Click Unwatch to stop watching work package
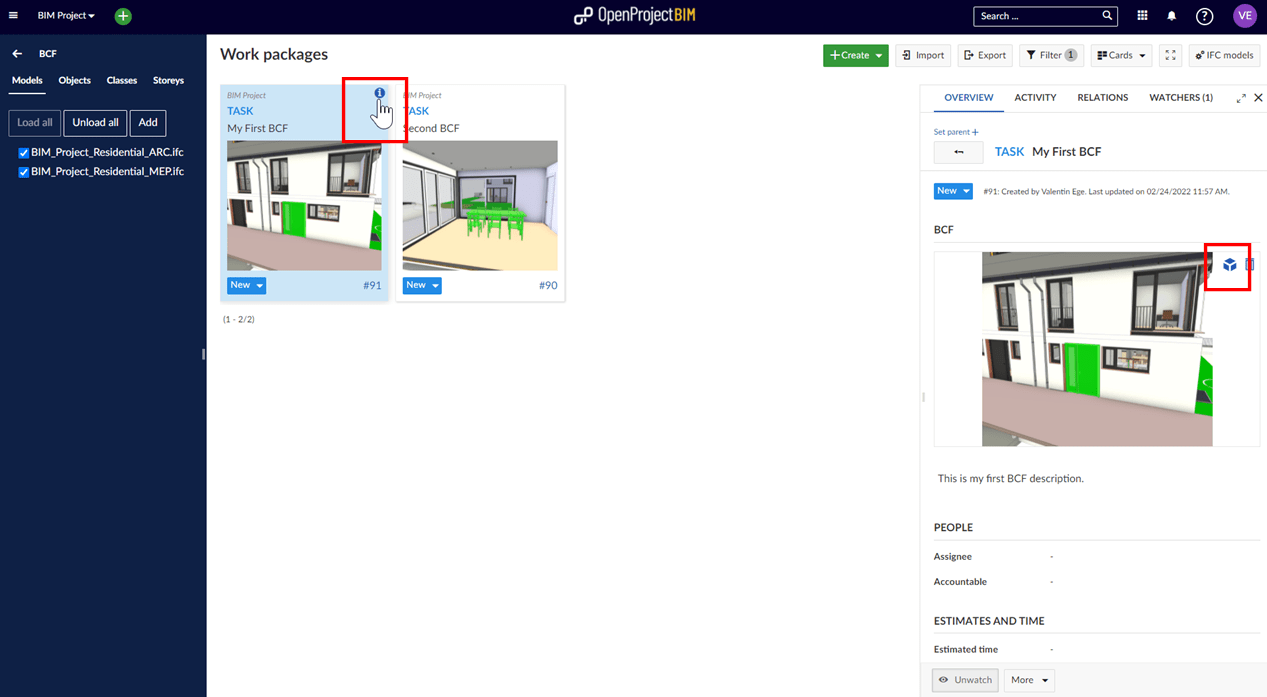This screenshot has width=1267, height=697. [964, 680]
